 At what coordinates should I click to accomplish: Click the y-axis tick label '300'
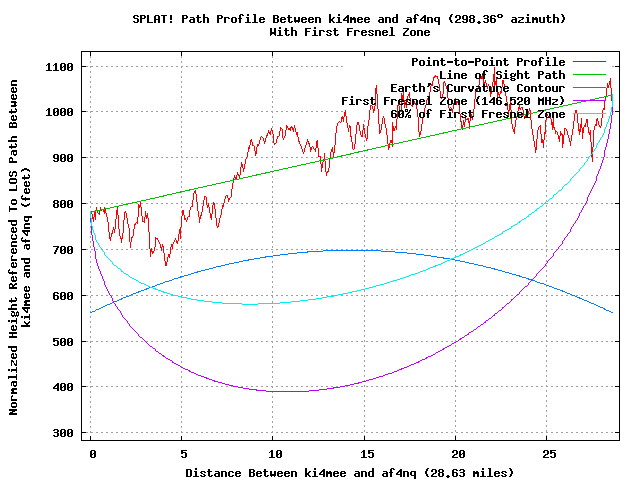click(x=63, y=433)
